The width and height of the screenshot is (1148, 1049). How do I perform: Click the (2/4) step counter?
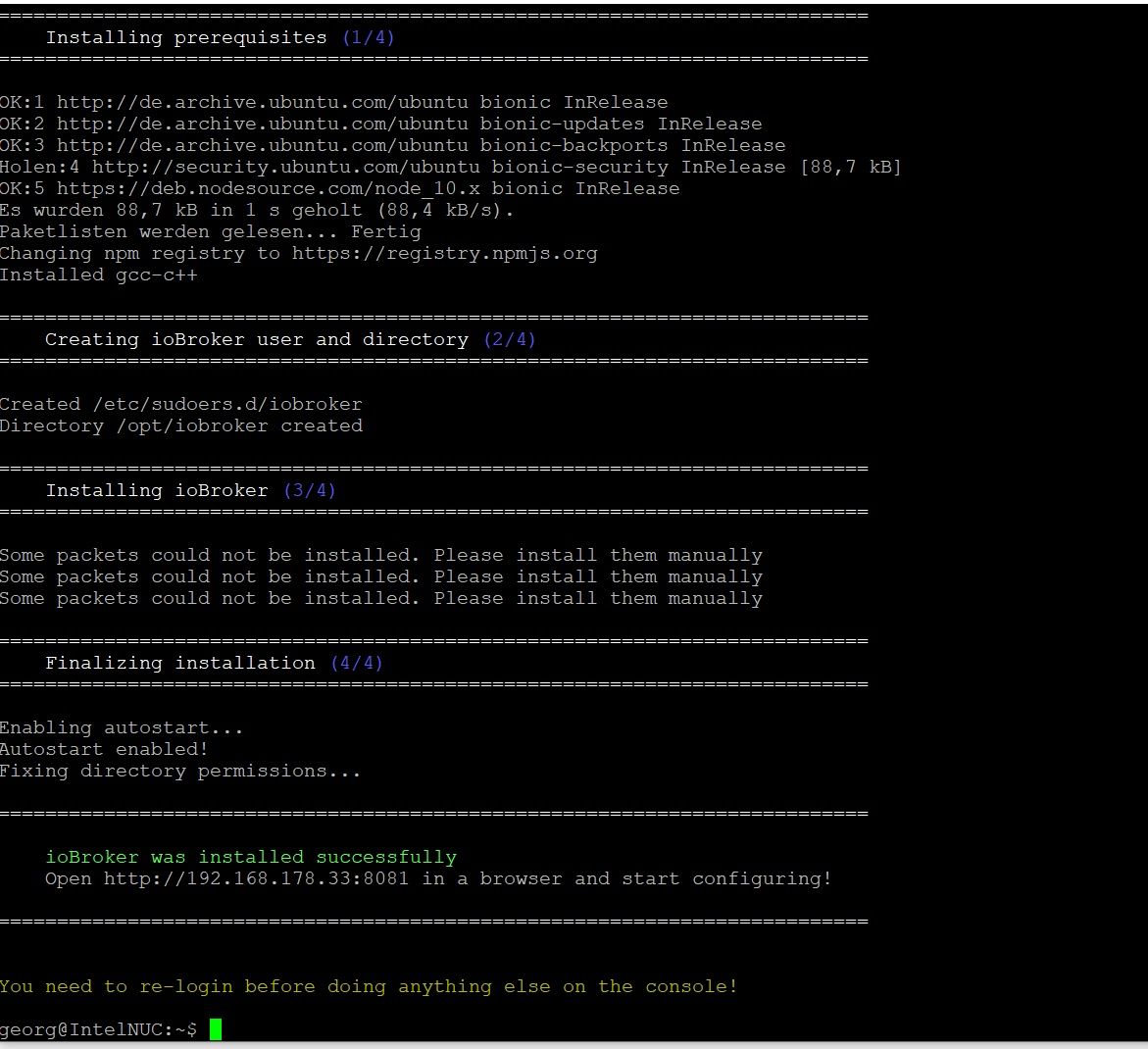click(510, 339)
